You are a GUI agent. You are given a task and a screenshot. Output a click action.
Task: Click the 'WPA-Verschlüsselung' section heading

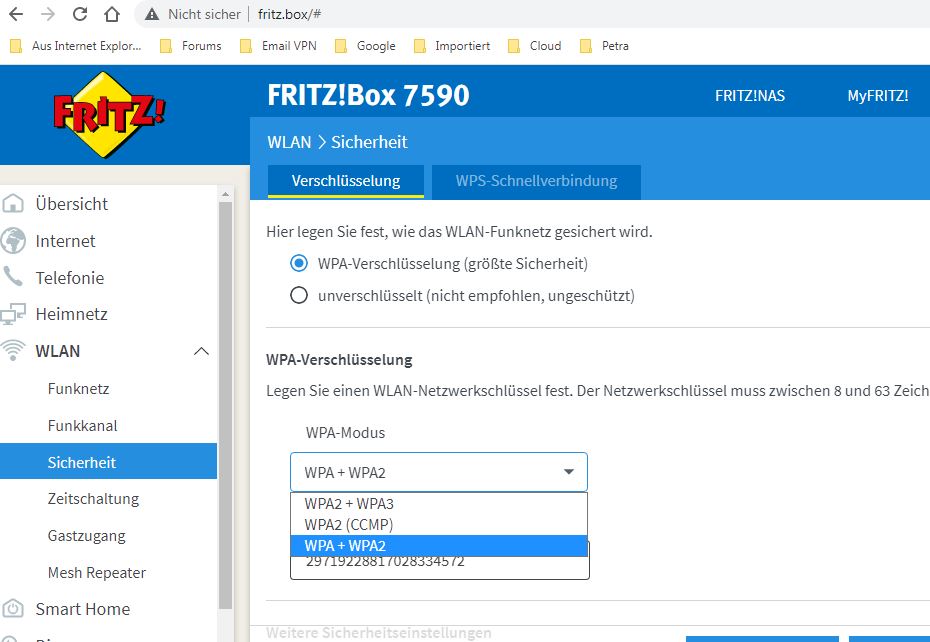coord(339,360)
